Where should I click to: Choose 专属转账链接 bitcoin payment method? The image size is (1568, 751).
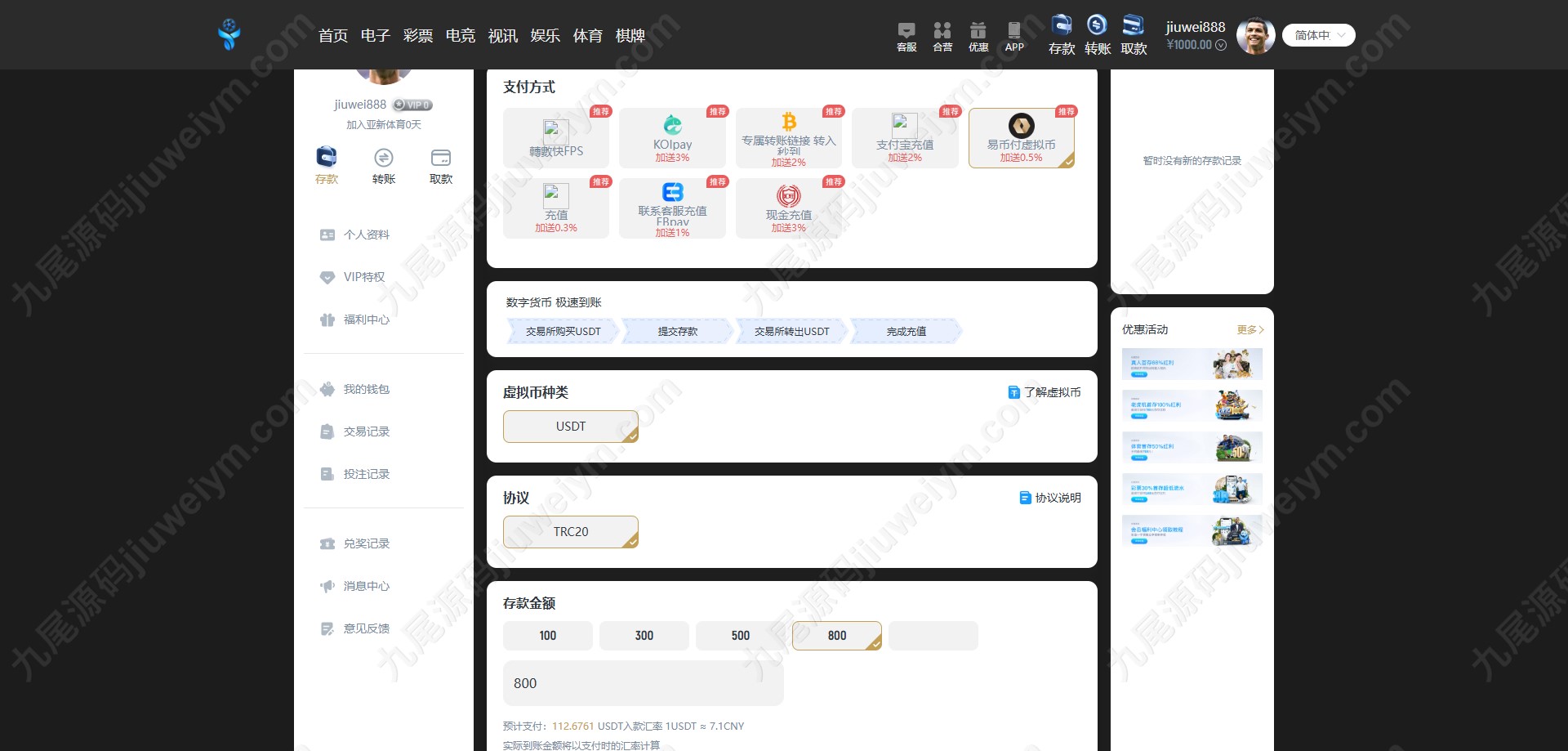tap(789, 138)
